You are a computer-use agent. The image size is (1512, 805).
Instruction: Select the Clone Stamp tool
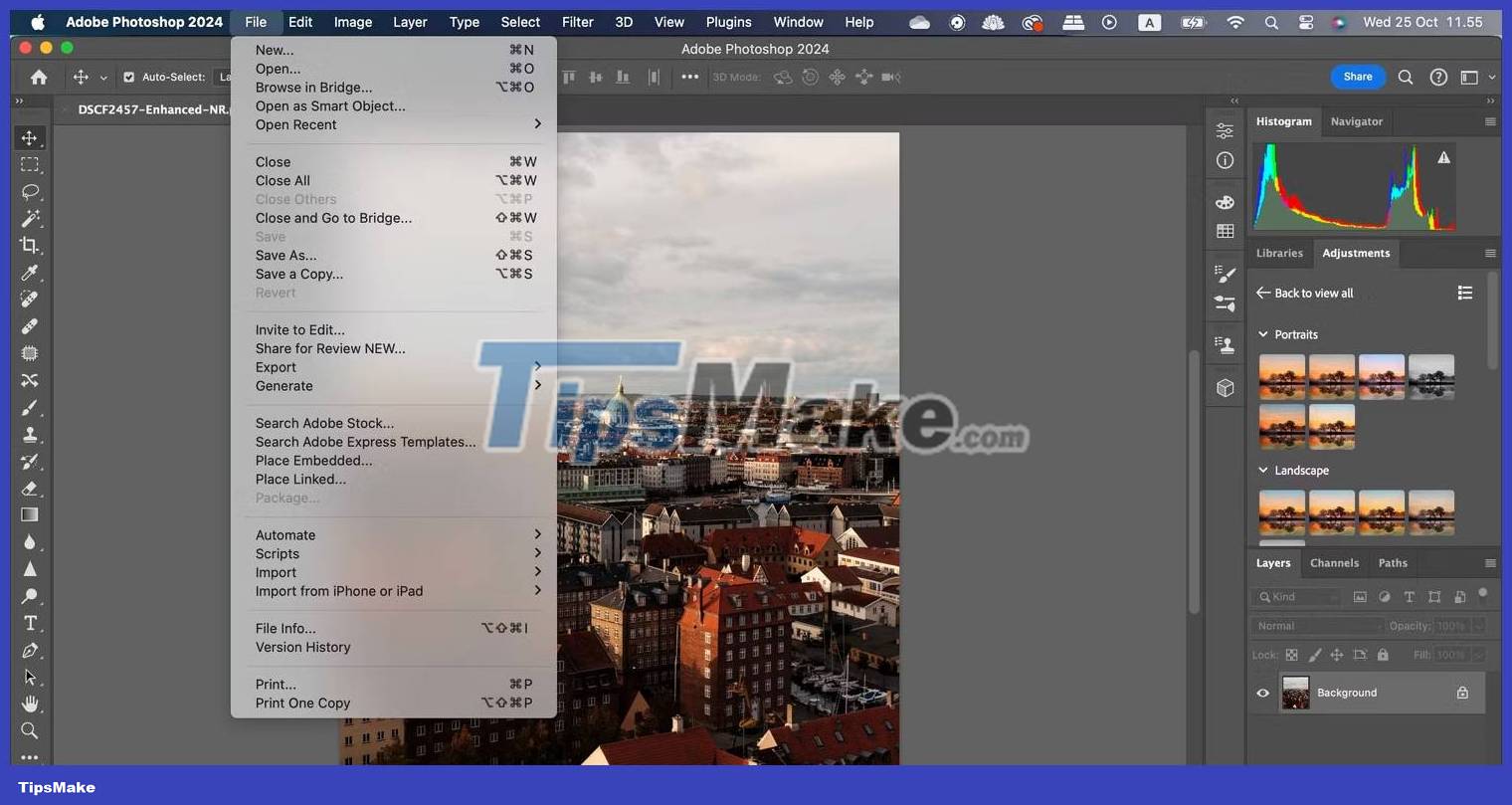[30, 434]
